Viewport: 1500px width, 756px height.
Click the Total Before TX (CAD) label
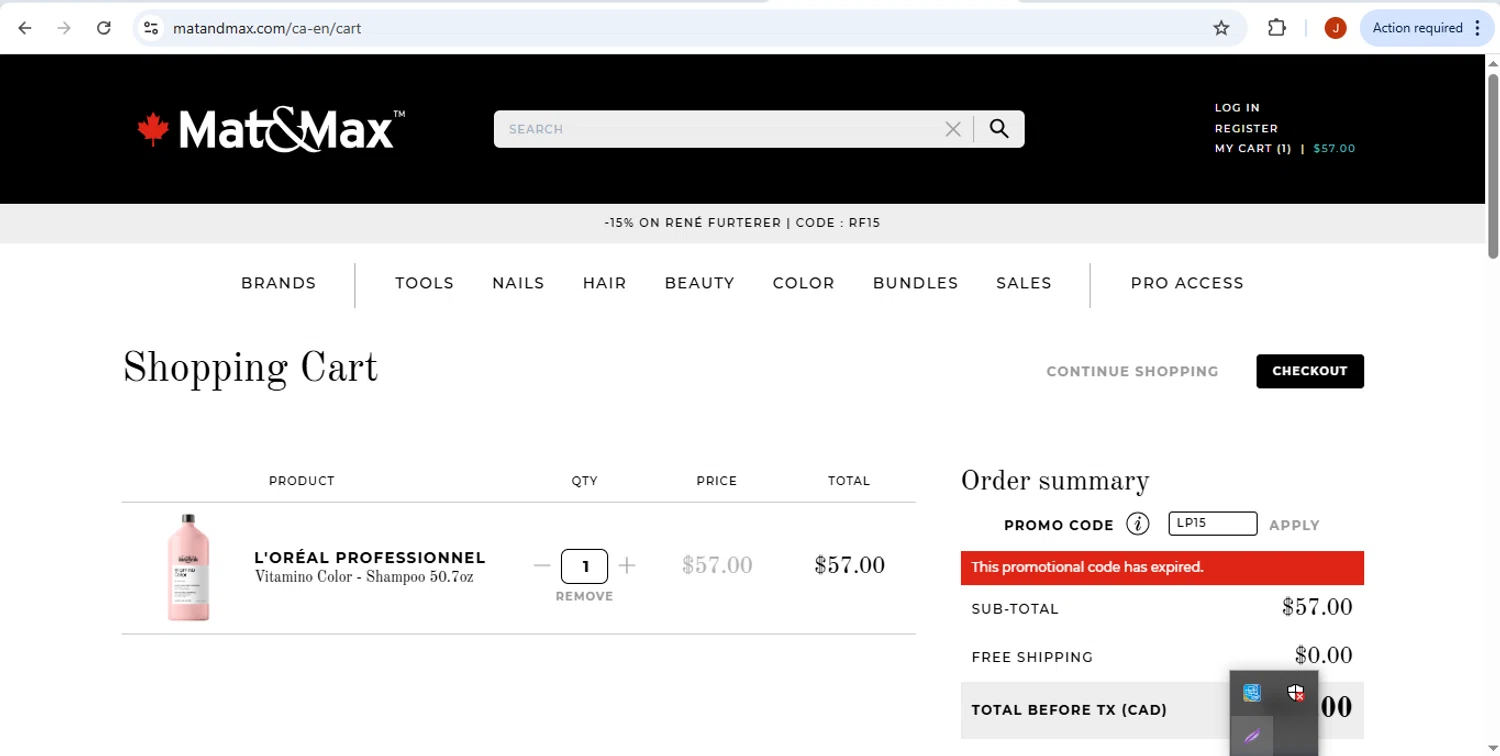(x=1069, y=710)
